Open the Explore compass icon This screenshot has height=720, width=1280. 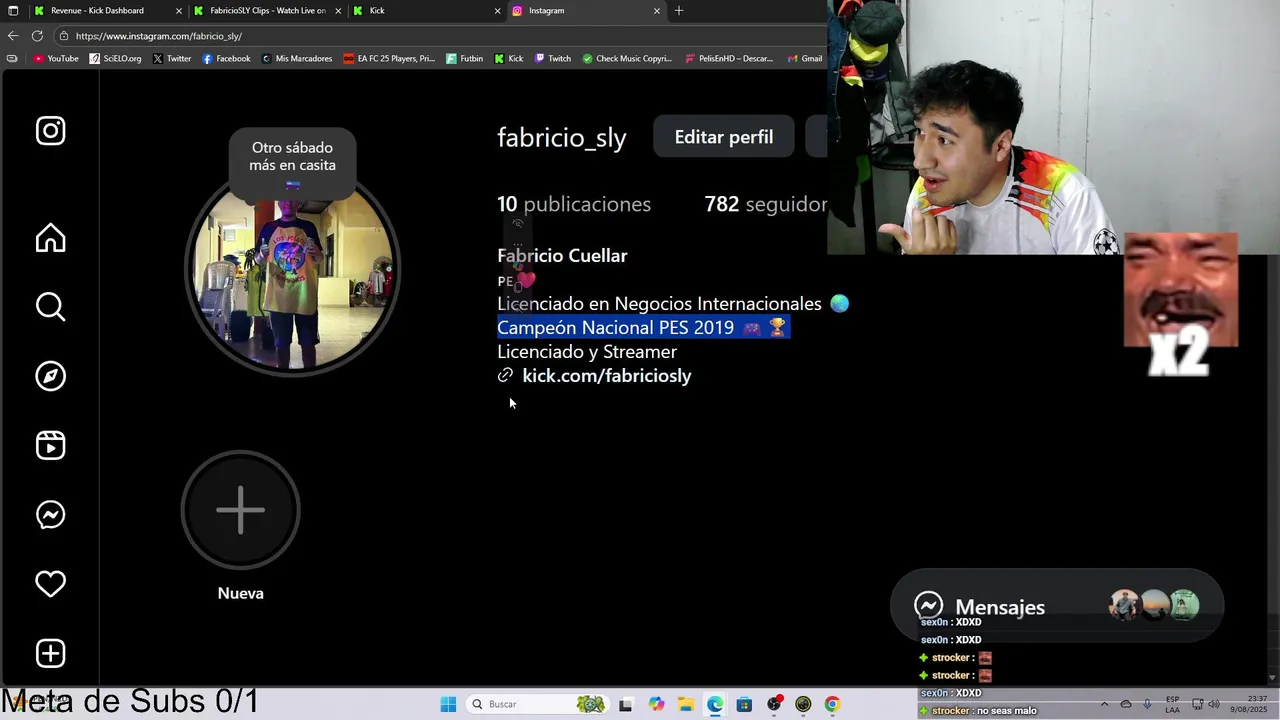point(51,376)
